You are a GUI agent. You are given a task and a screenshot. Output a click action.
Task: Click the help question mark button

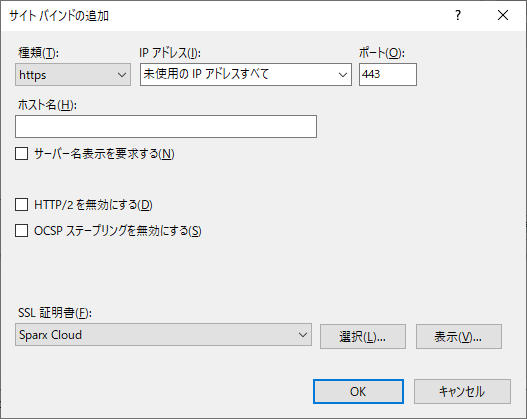click(458, 15)
